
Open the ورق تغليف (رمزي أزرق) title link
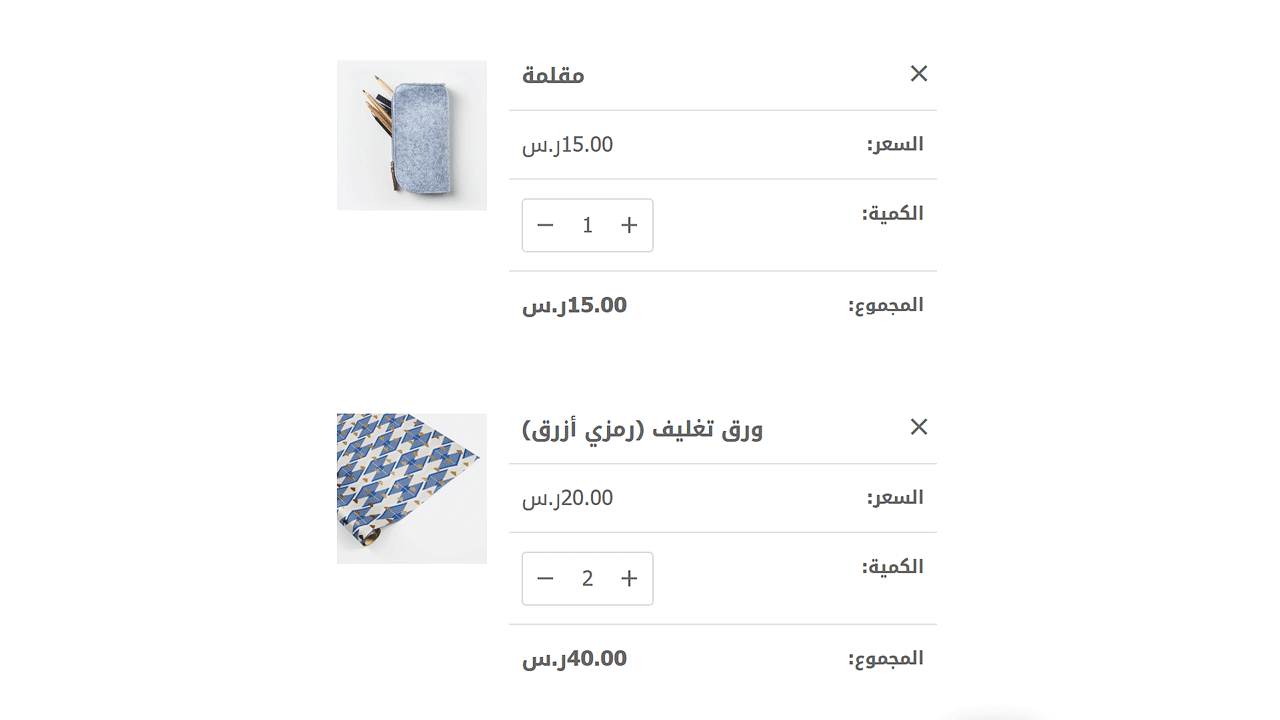[641, 428]
